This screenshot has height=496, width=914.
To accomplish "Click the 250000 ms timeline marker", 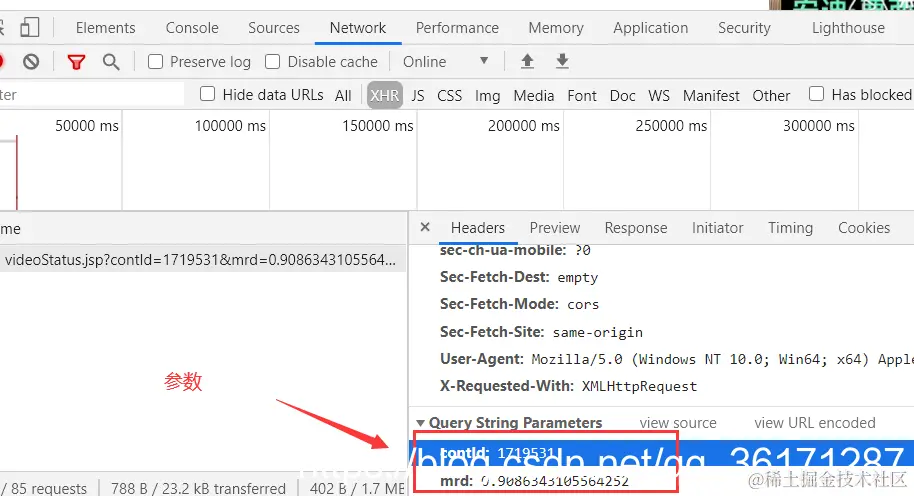I will click(x=671, y=126).
